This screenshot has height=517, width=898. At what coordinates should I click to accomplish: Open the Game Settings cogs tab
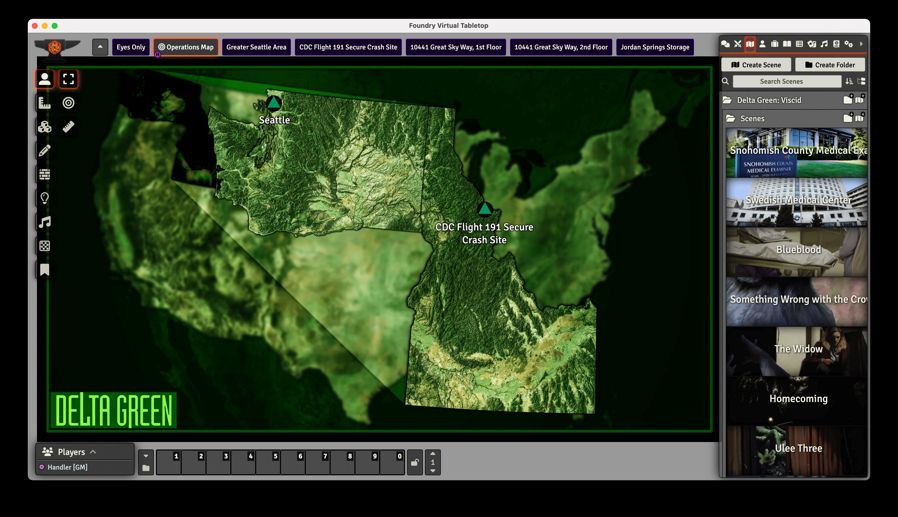849,44
